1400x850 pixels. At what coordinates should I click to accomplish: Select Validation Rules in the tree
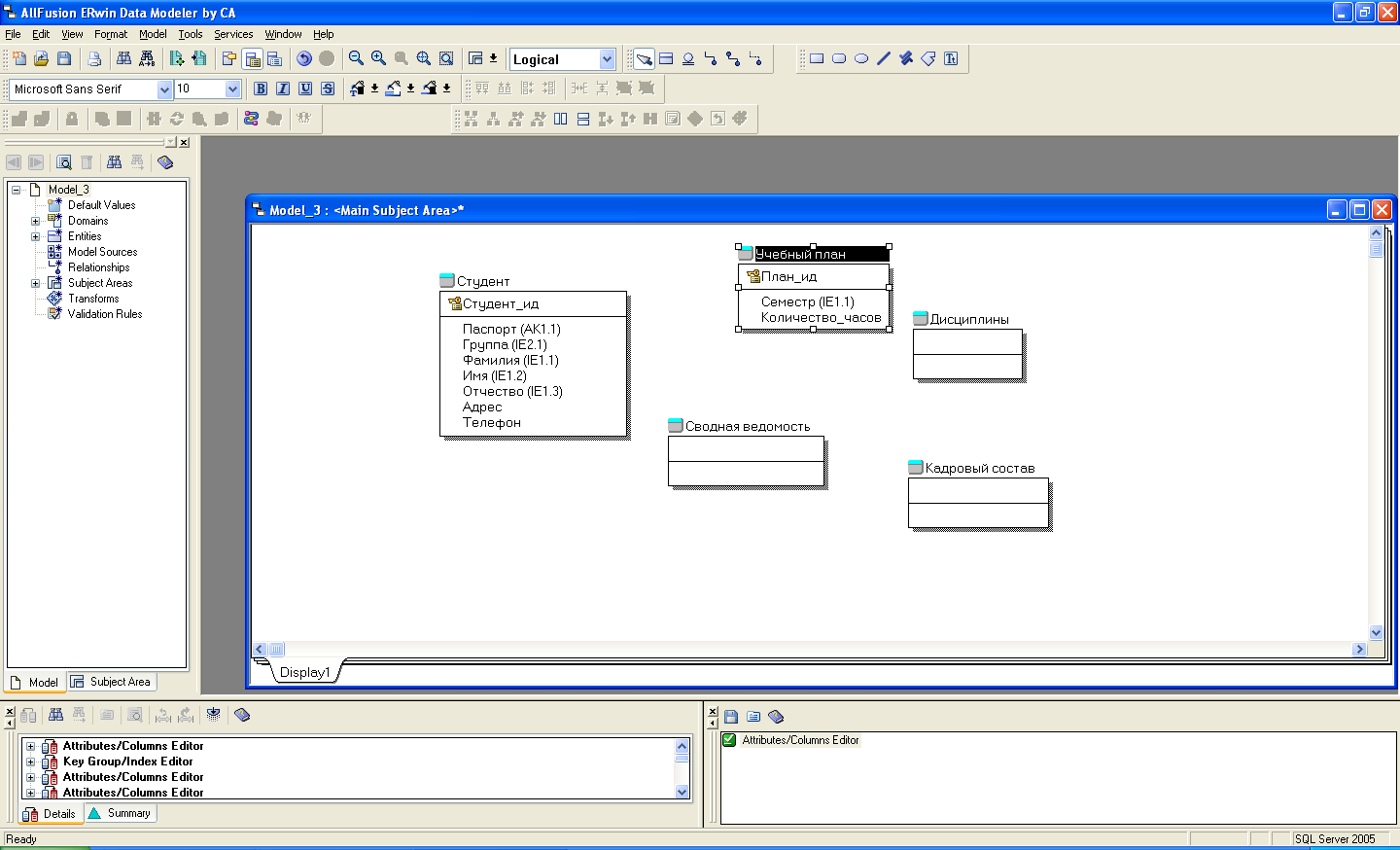(x=105, y=314)
